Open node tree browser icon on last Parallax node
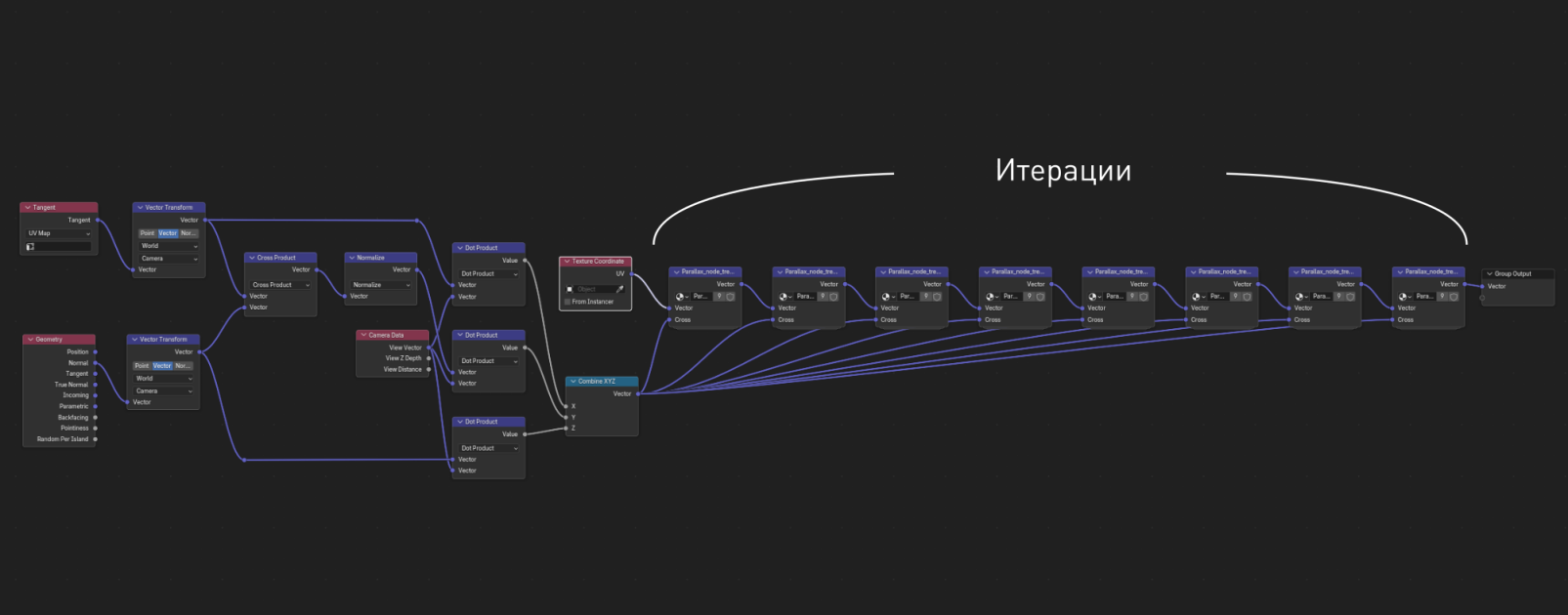The image size is (1568, 615). click(1406, 296)
